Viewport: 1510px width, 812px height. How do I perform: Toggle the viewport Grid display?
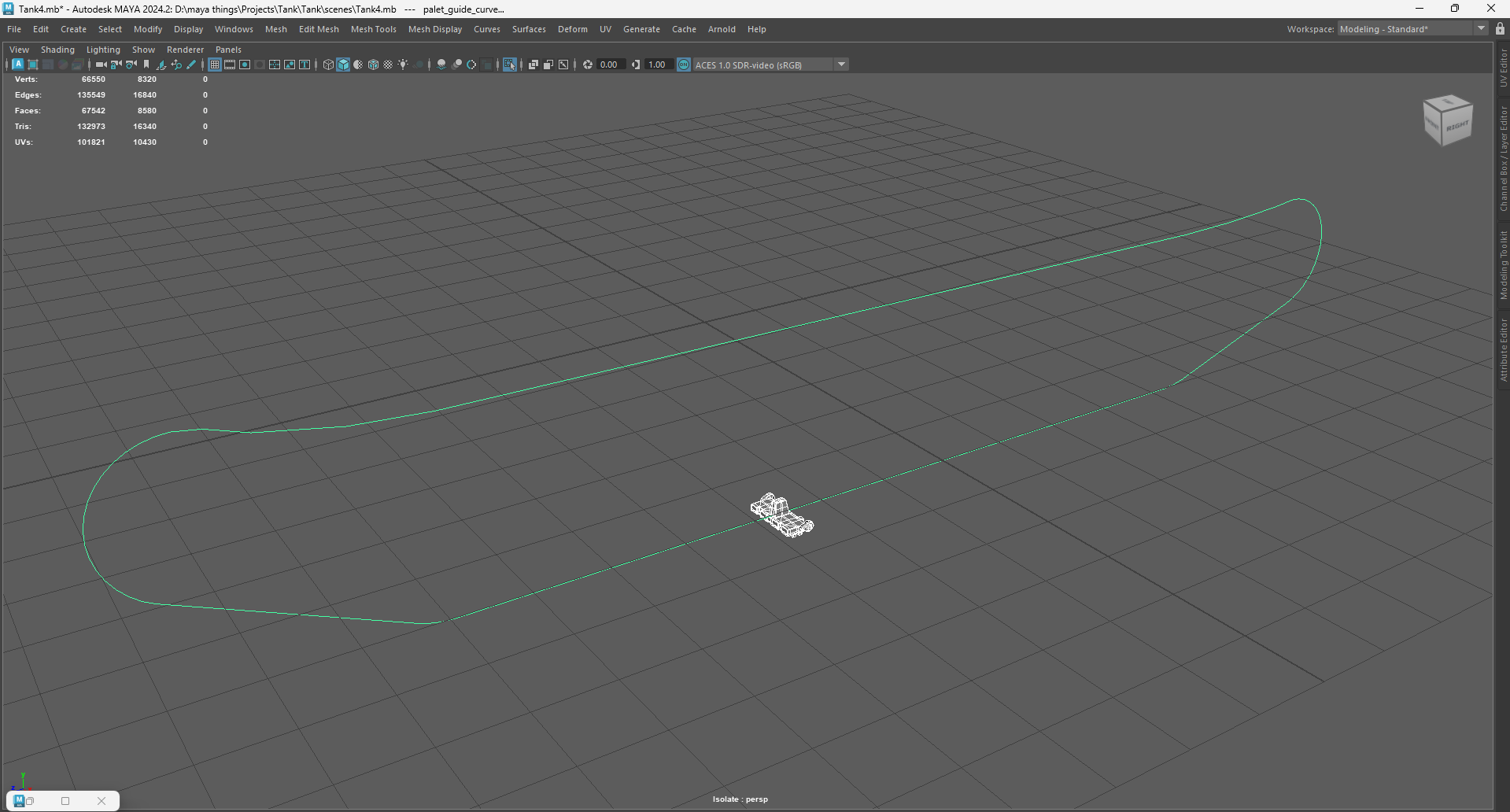click(214, 65)
